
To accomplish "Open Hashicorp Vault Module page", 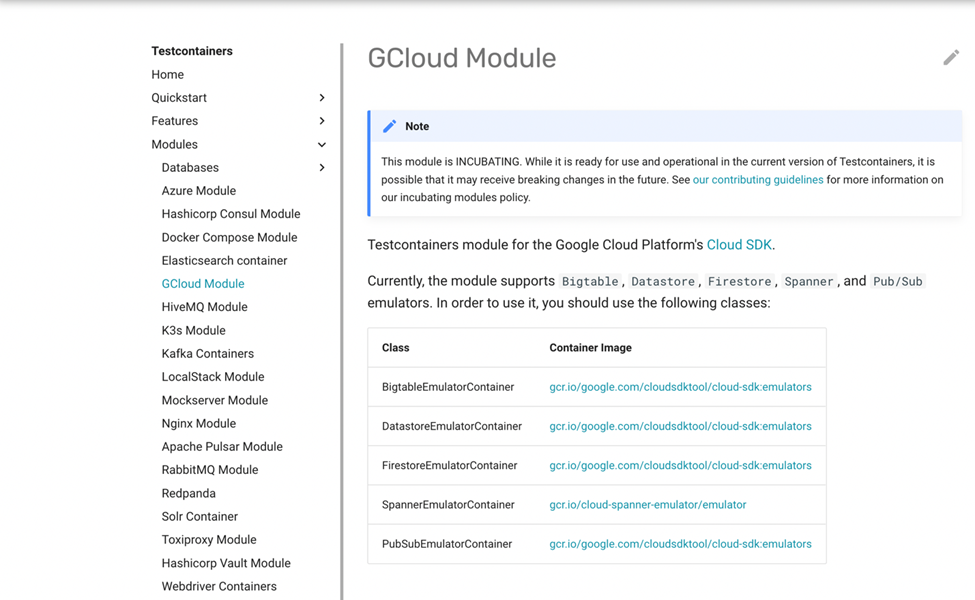I will point(226,563).
